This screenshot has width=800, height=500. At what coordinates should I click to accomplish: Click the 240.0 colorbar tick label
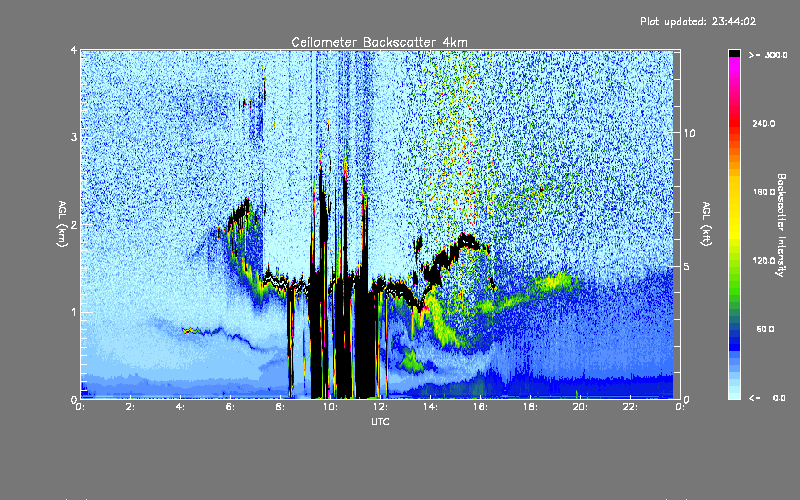tap(764, 123)
